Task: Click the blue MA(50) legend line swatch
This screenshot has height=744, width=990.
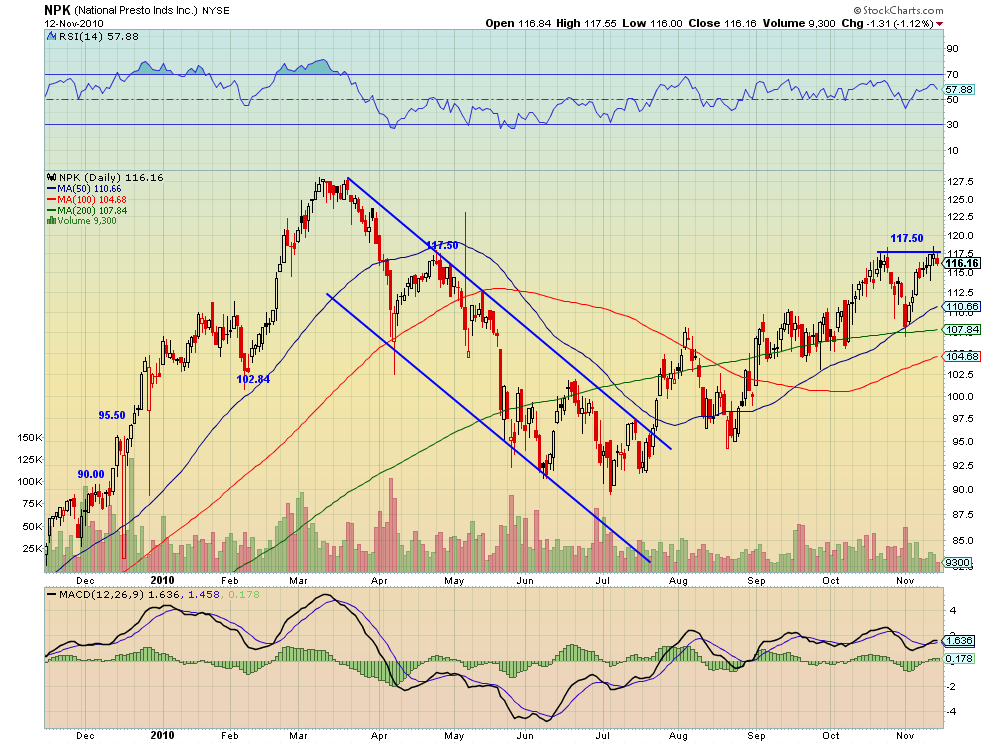Action: (x=52, y=189)
